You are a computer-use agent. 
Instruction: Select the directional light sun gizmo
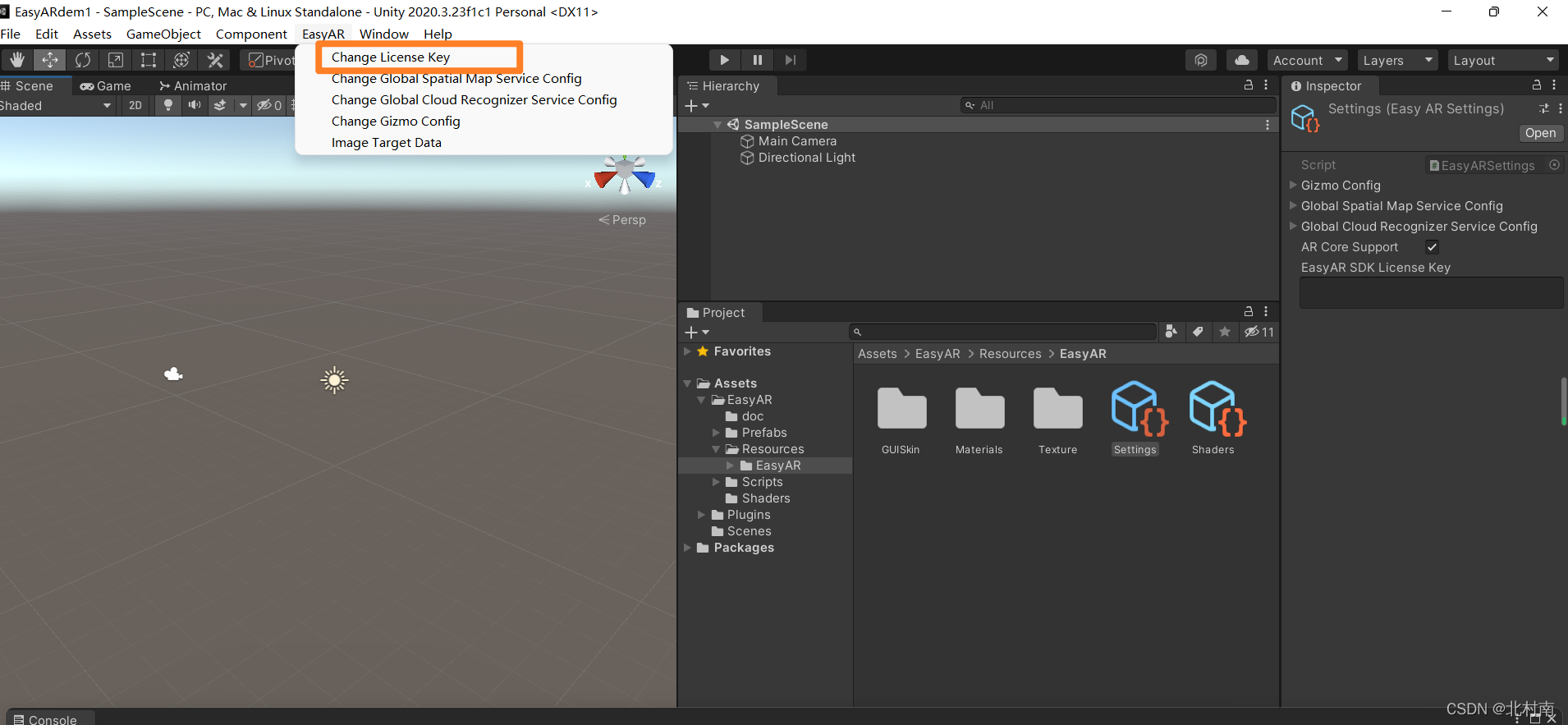(334, 380)
